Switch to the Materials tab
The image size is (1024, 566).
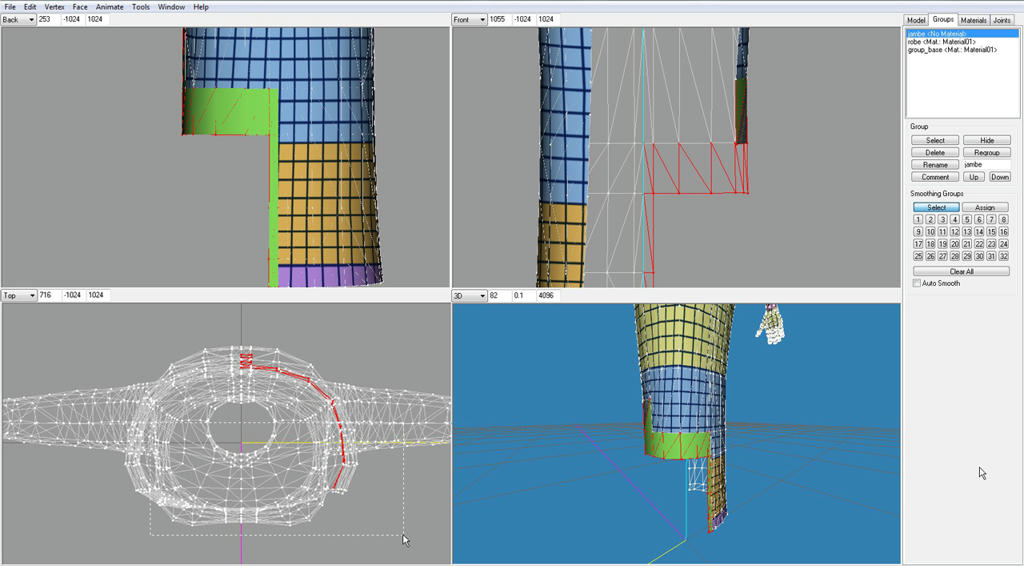click(974, 20)
